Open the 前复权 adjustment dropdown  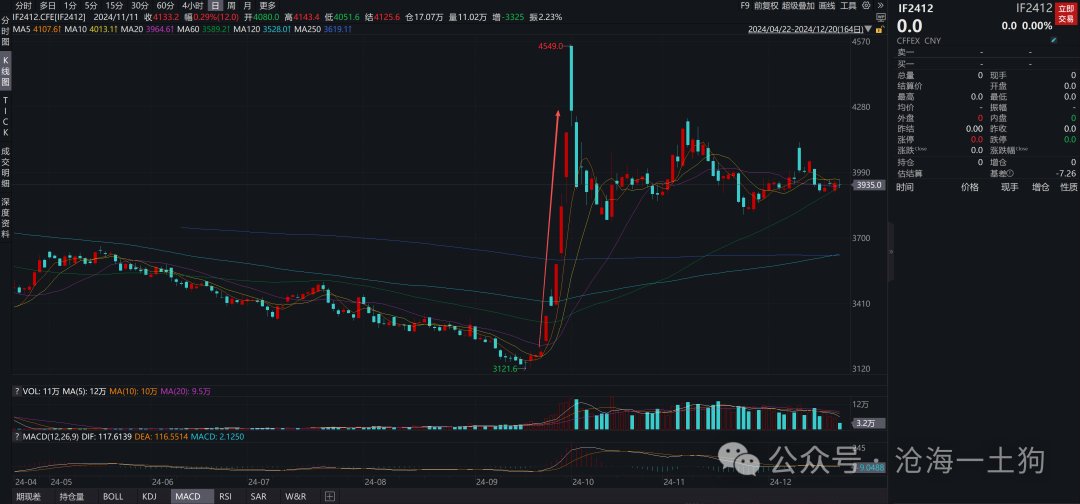(767, 5)
